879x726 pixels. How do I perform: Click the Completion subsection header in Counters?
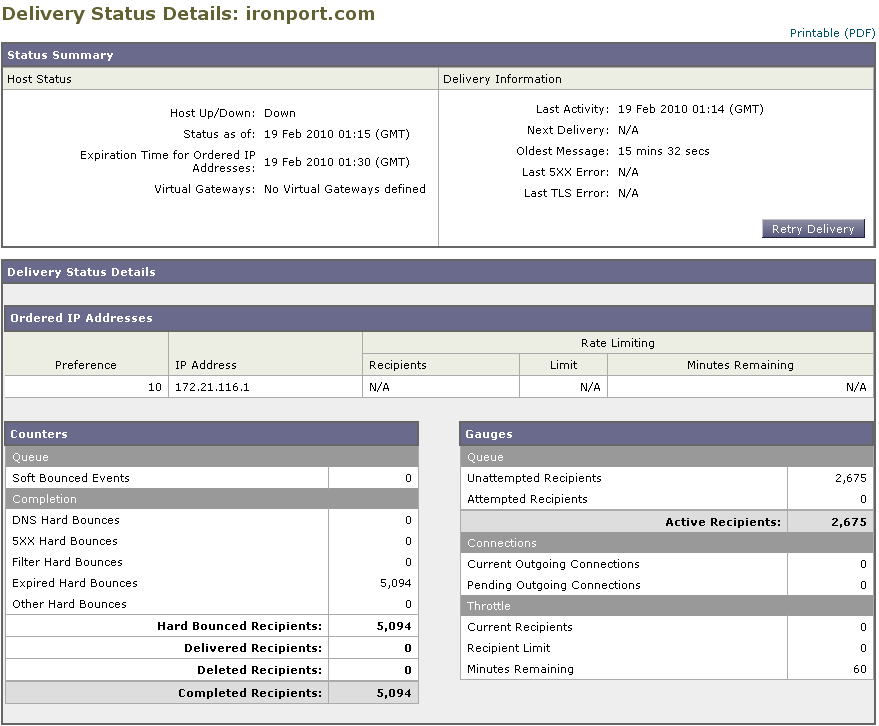(x=212, y=499)
